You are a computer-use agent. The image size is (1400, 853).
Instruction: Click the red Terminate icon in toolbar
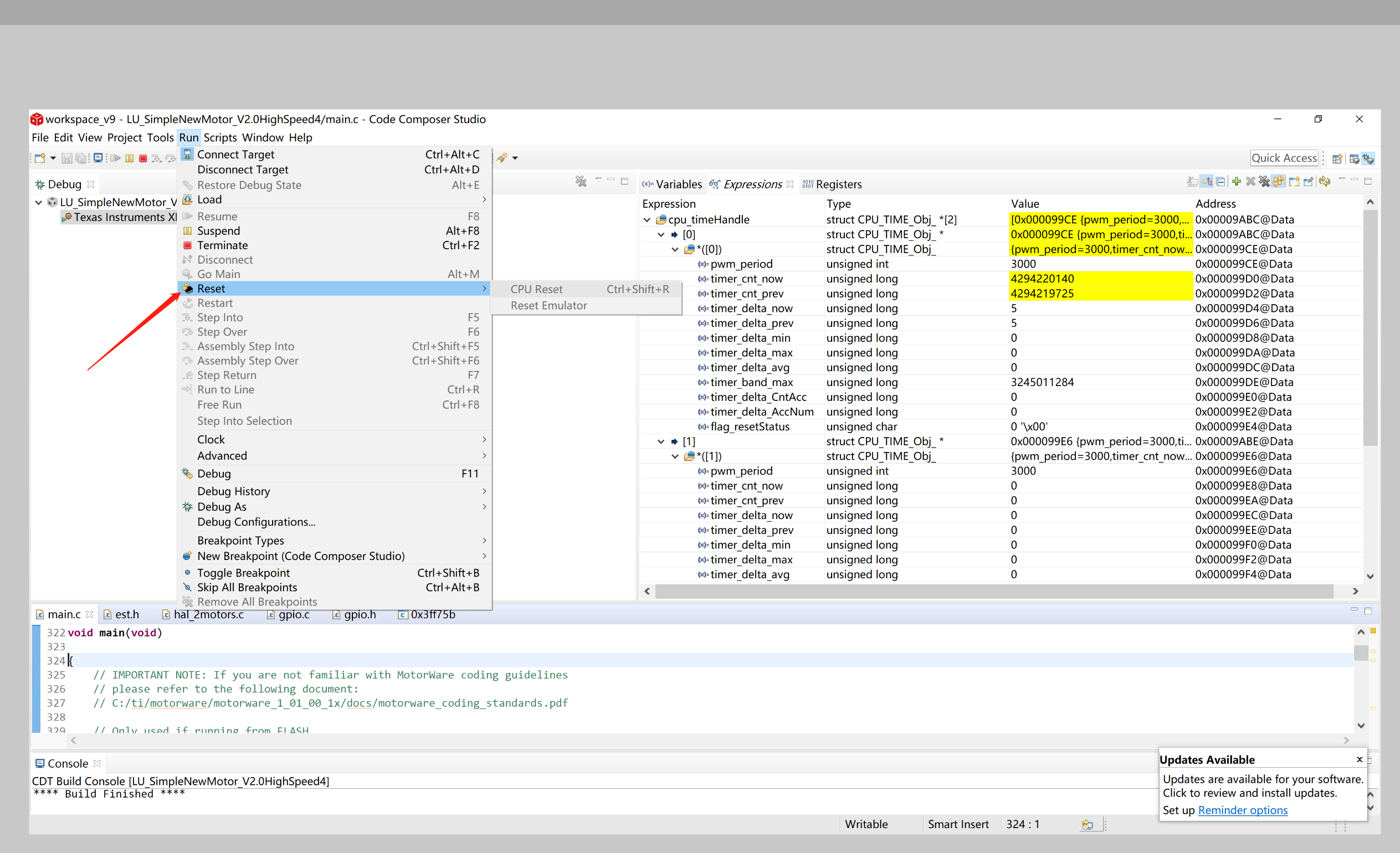pyautogui.click(x=143, y=158)
